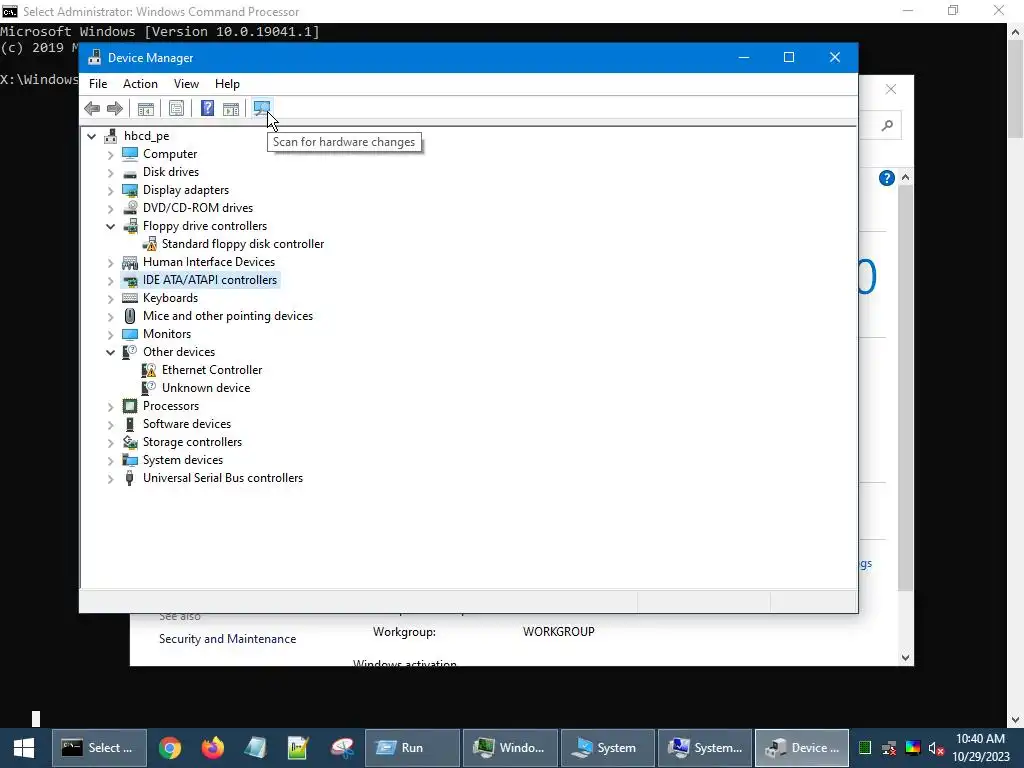Image resolution: width=1024 pixels, height=768 pixels.
Task: Click the Storage controllers category icon
Action: [x=130, y=442]
